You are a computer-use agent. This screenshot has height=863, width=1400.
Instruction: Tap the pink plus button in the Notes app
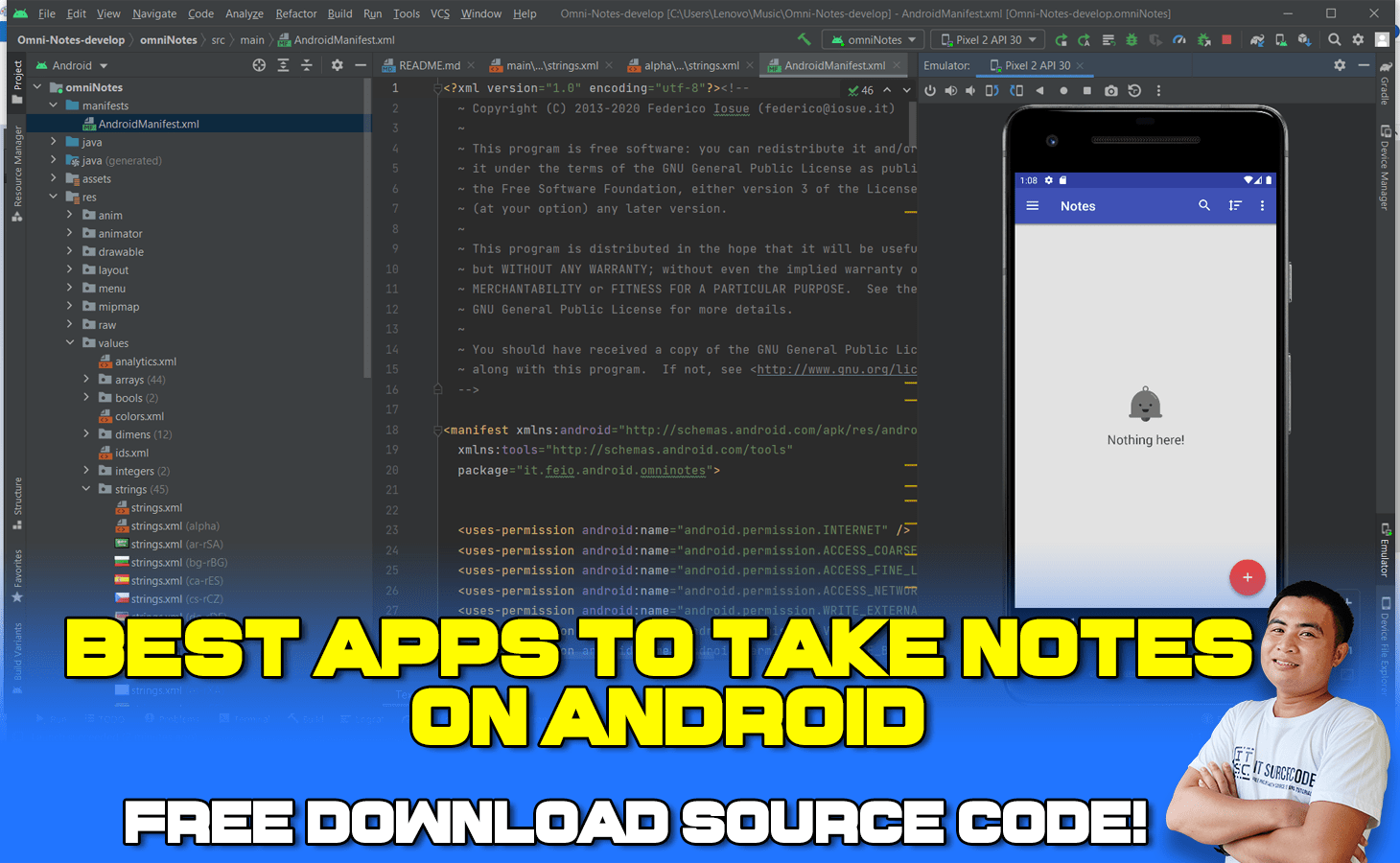coord(1248,577)
